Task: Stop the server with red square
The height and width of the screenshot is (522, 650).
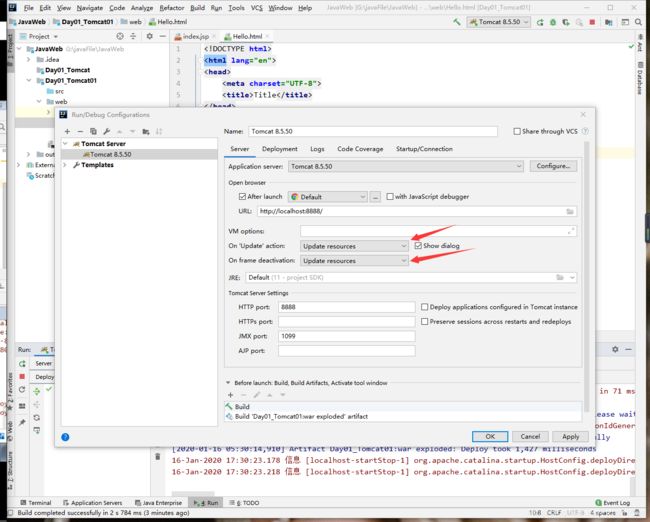Action: tap(592, 22)
